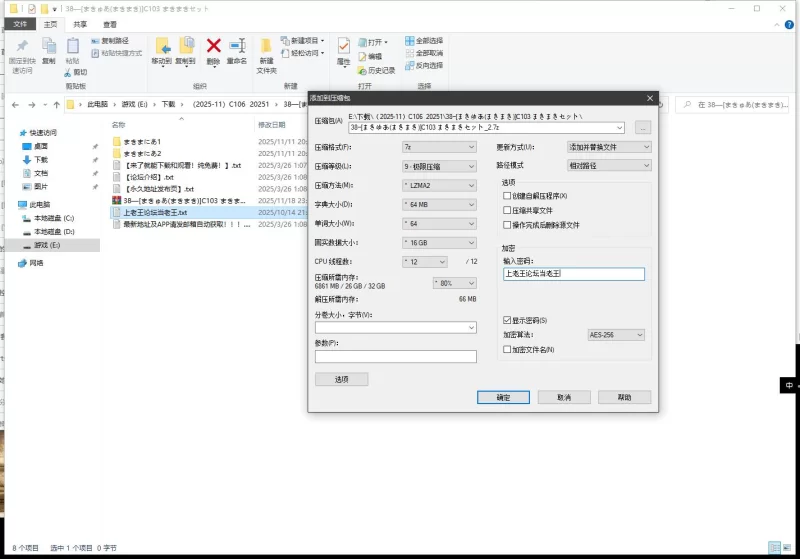Click the Copy To icon
Viewport: 800px width, 559px height.
(x=186, y=46)
